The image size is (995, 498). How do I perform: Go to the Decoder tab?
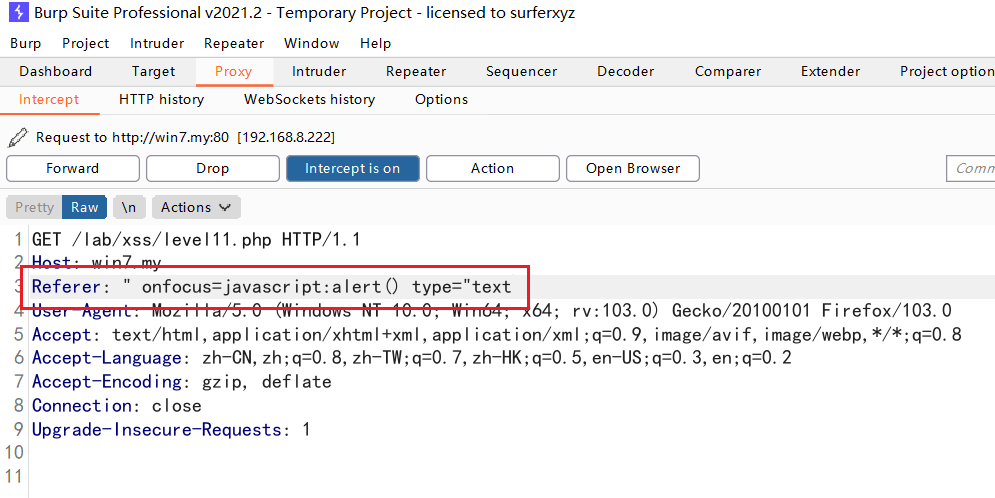click(x=625, y=71)
